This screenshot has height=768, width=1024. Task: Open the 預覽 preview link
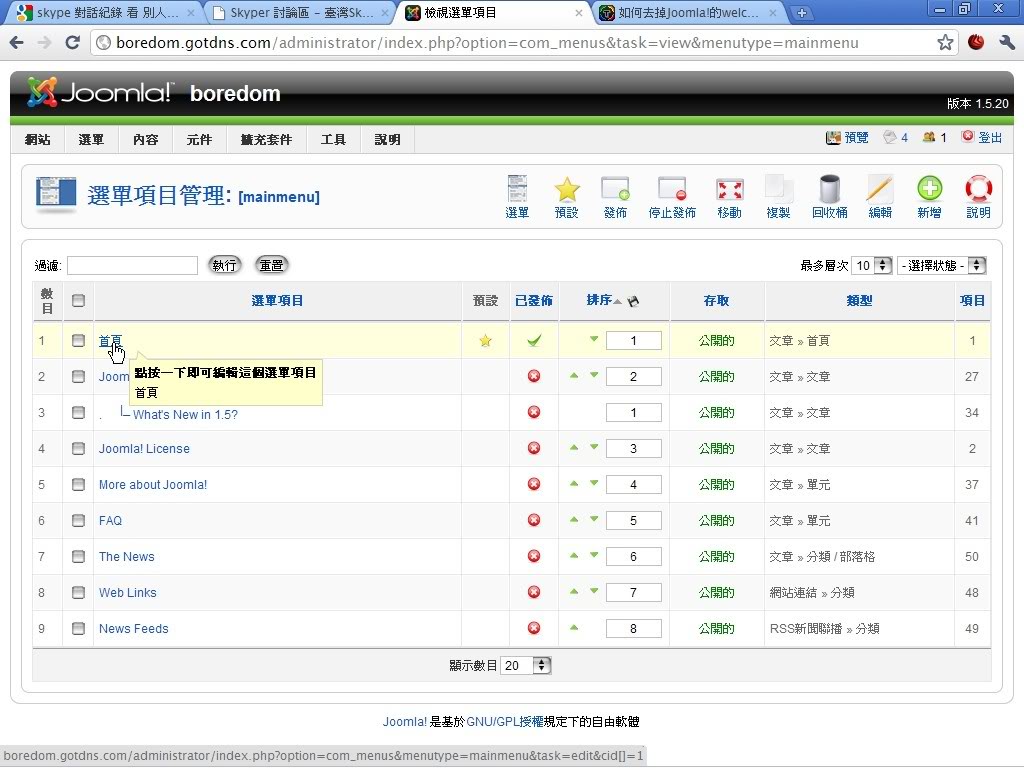point(847,137)
